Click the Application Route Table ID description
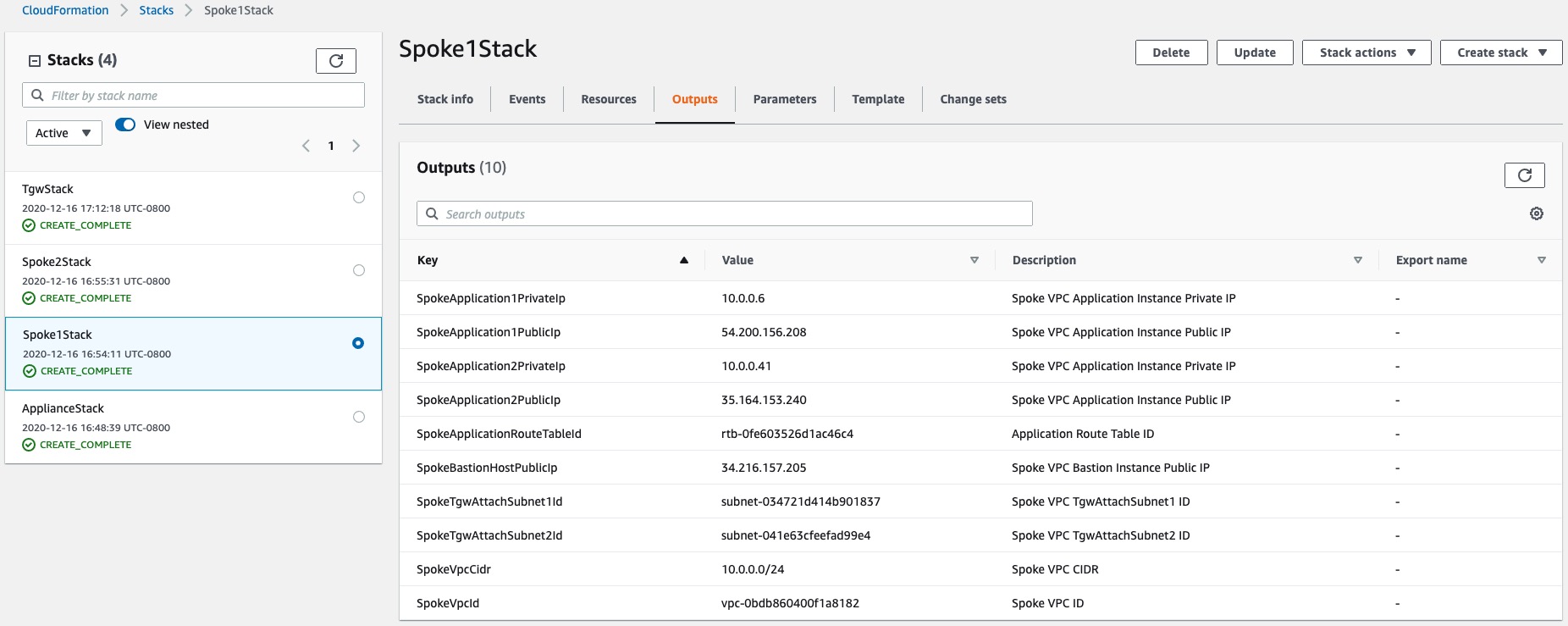The width and height of the screenshot is (1568, 626). 1083,434
